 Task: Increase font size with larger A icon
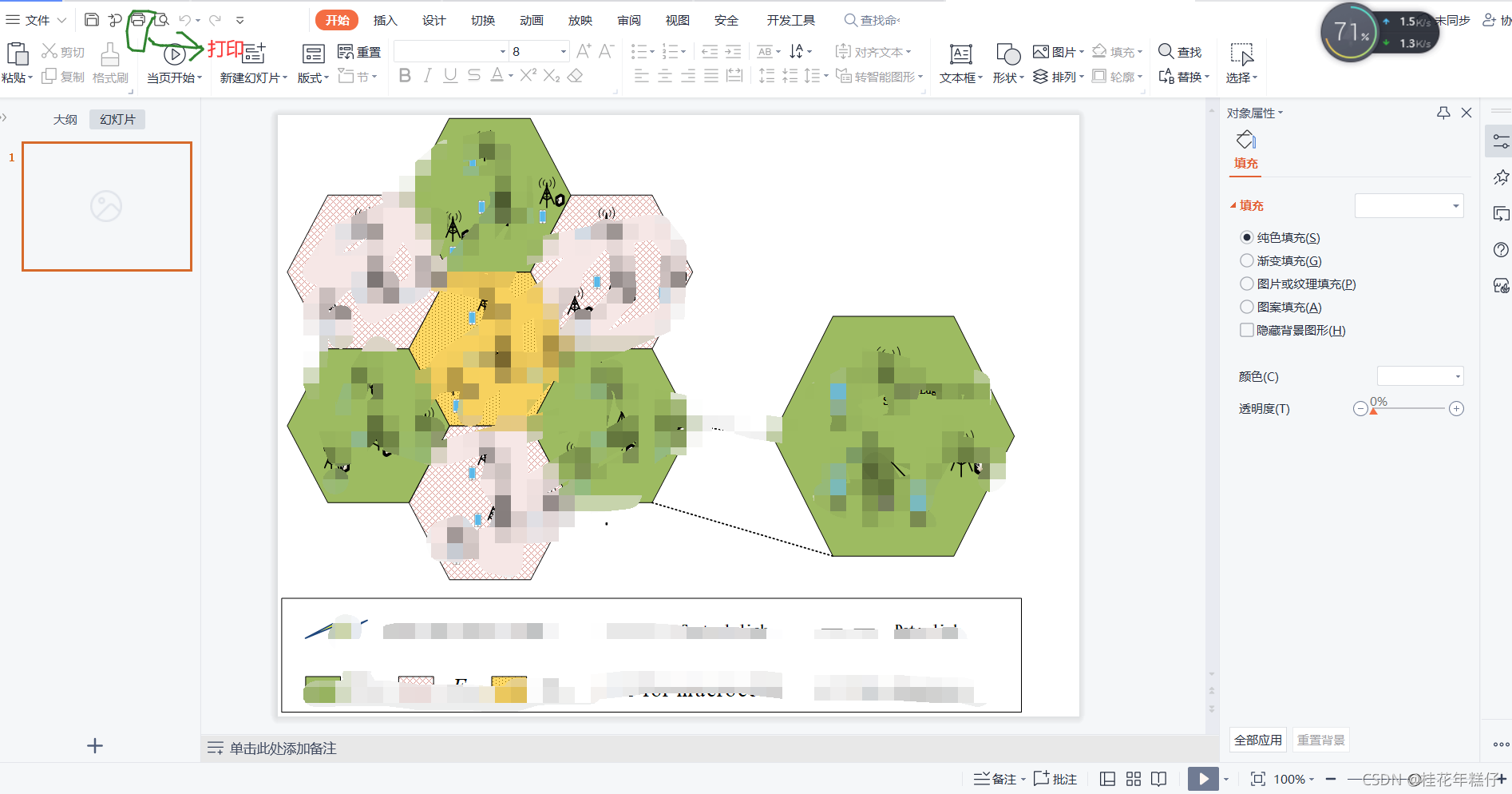[x=584, y=52]
